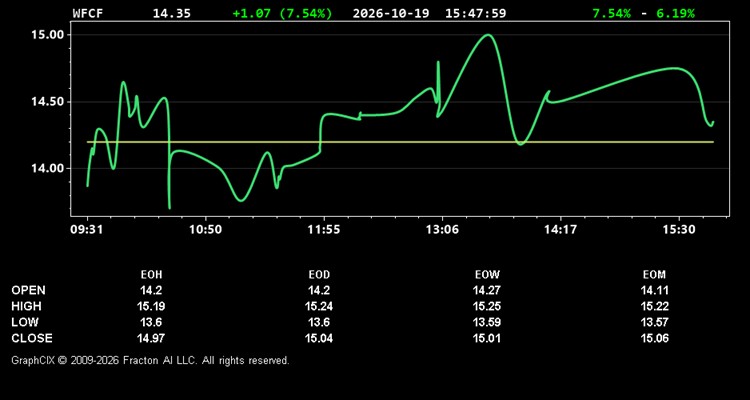Click the date 2026-10-19

tap(393, 13)
